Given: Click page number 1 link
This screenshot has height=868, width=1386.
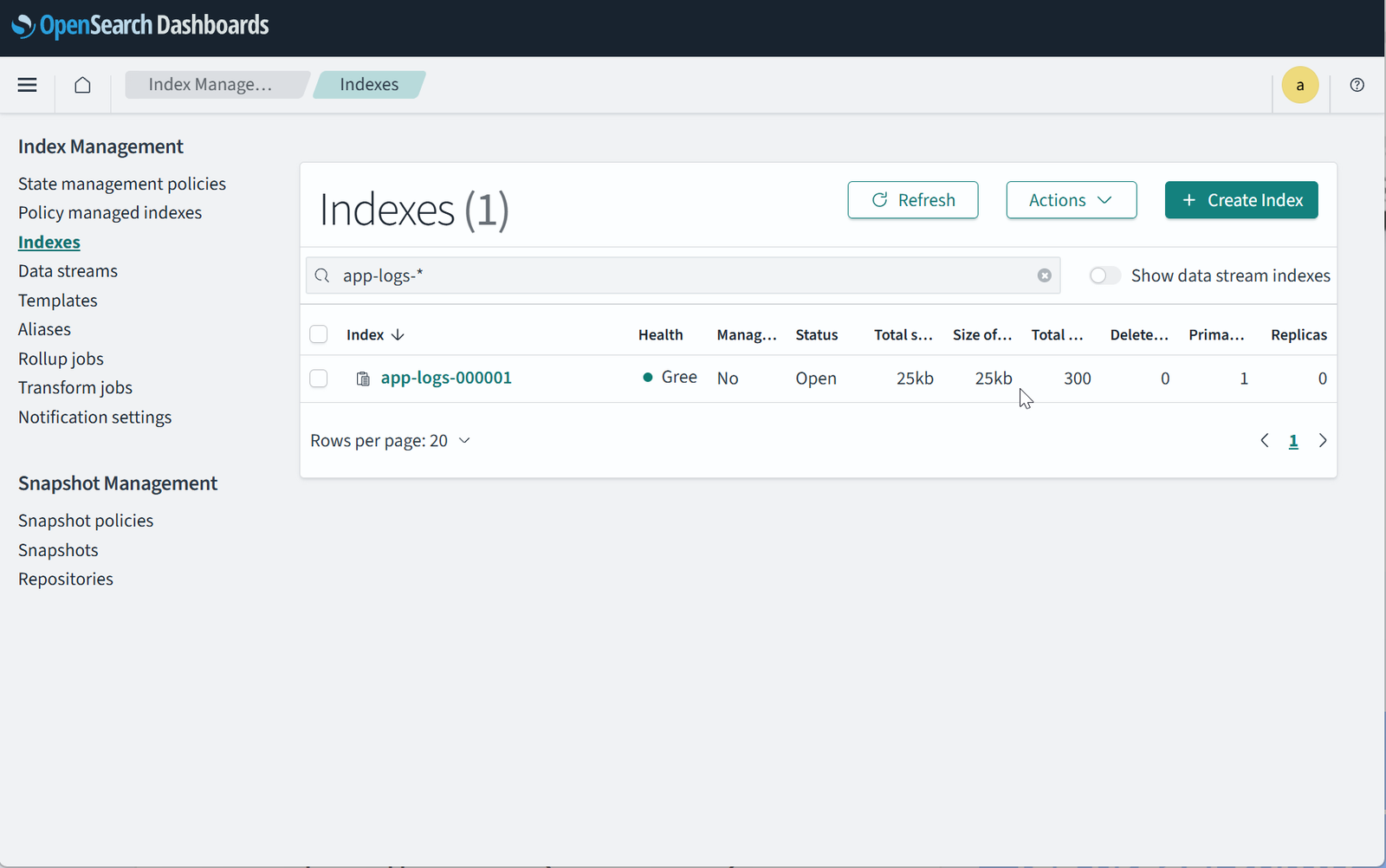Looking at the screenshot, I should [1293, 441].
